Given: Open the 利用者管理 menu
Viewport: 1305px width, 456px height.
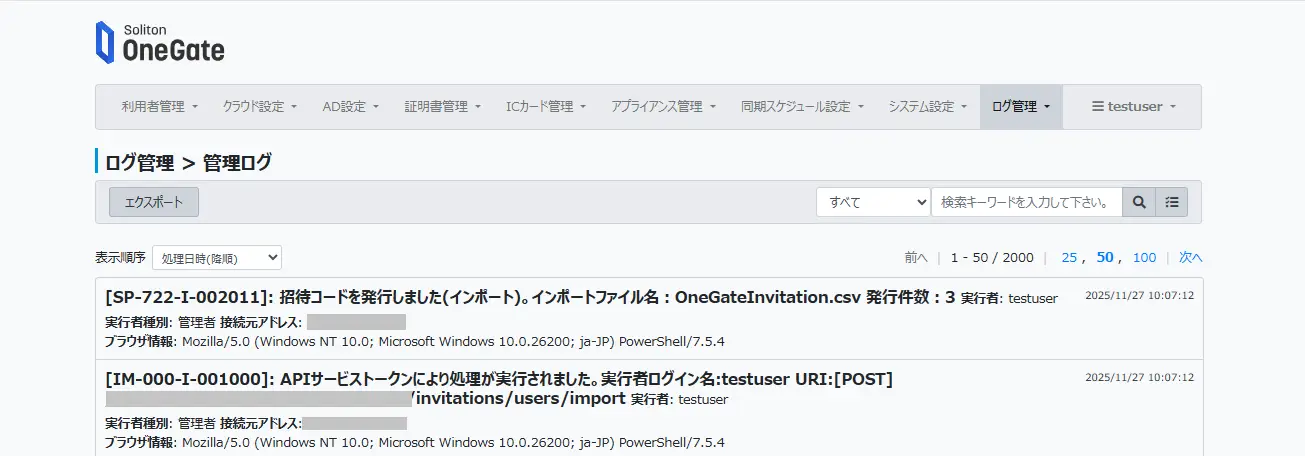Looking at the screenshot, I should [x=159, y=106].
